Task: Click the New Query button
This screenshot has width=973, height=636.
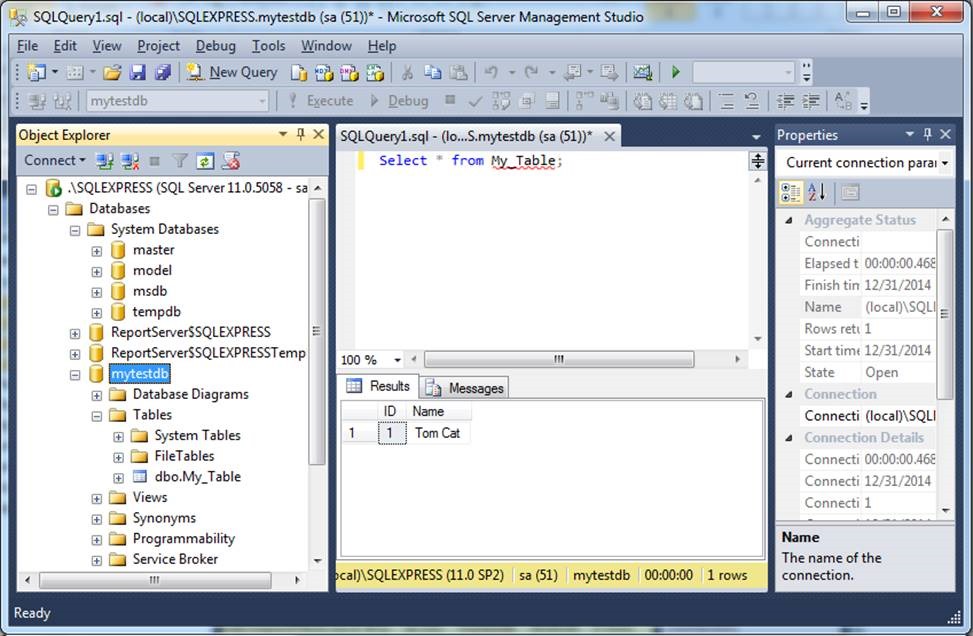Action: [233, 73]
